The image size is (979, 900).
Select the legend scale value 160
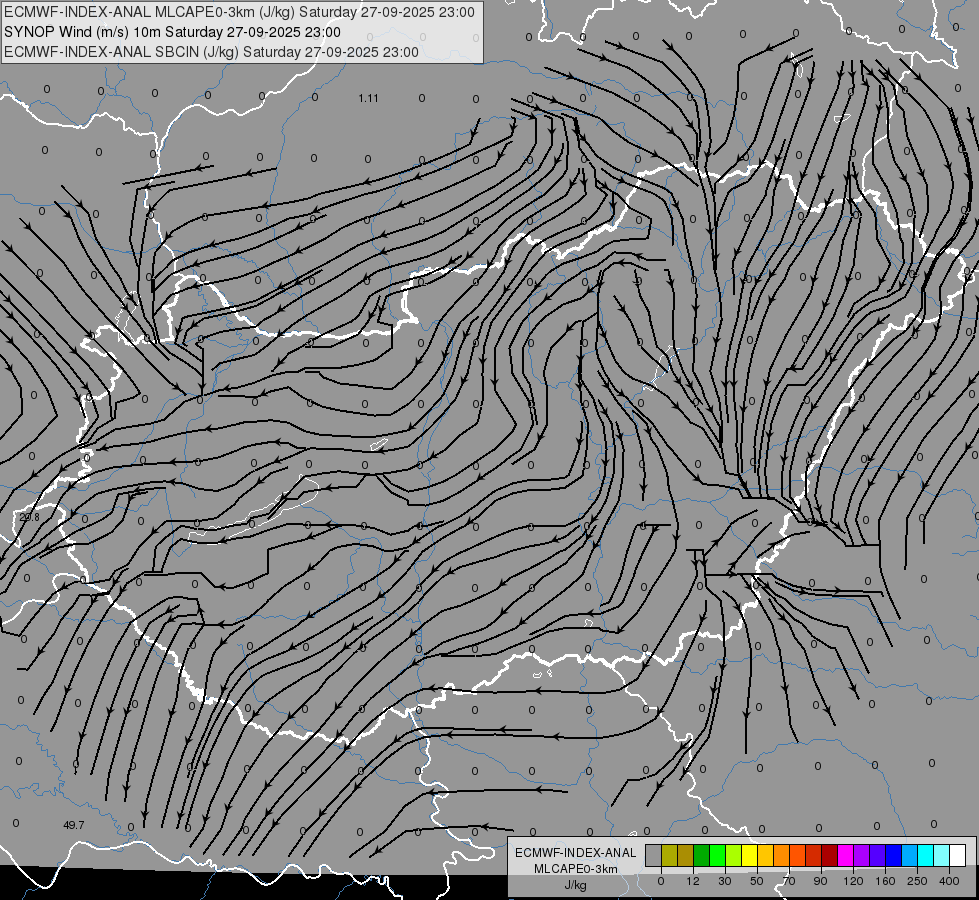pos(885,881)
